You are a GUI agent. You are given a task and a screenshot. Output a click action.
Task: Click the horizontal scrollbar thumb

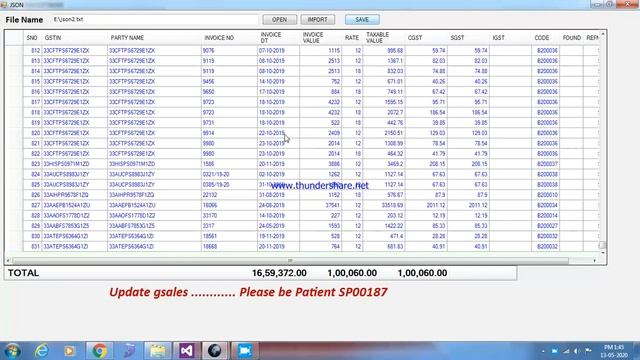pyautogui.click(x=290, y=260)
